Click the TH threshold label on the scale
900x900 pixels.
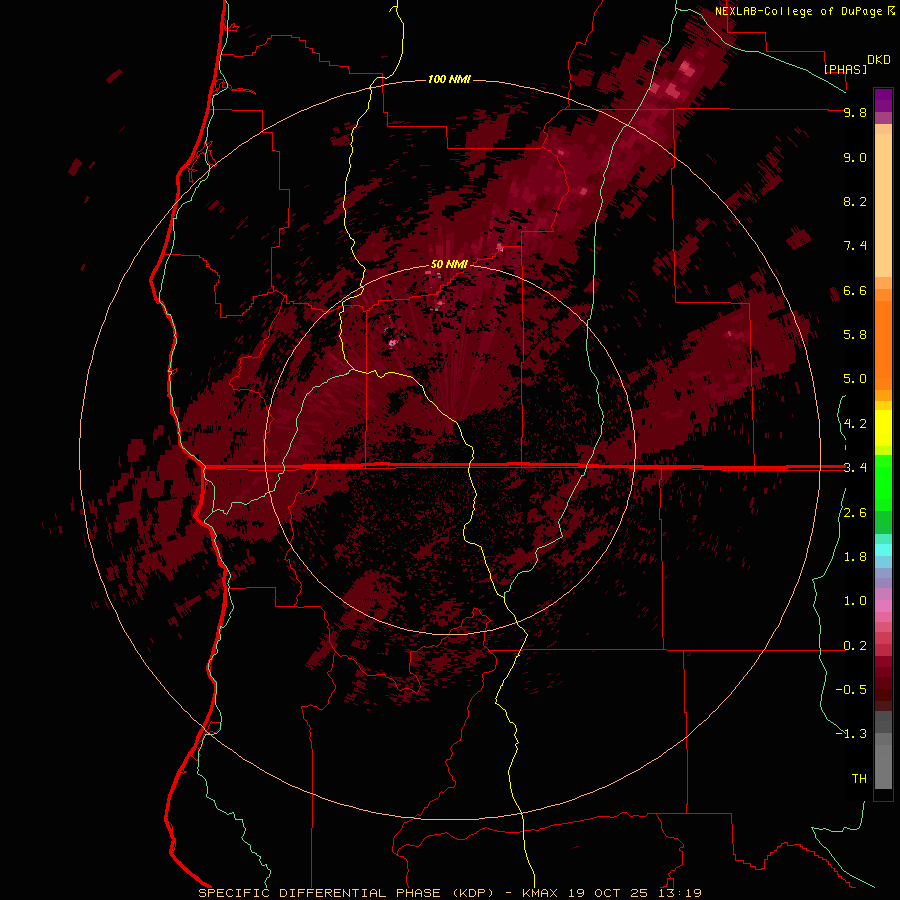[859, 779]
